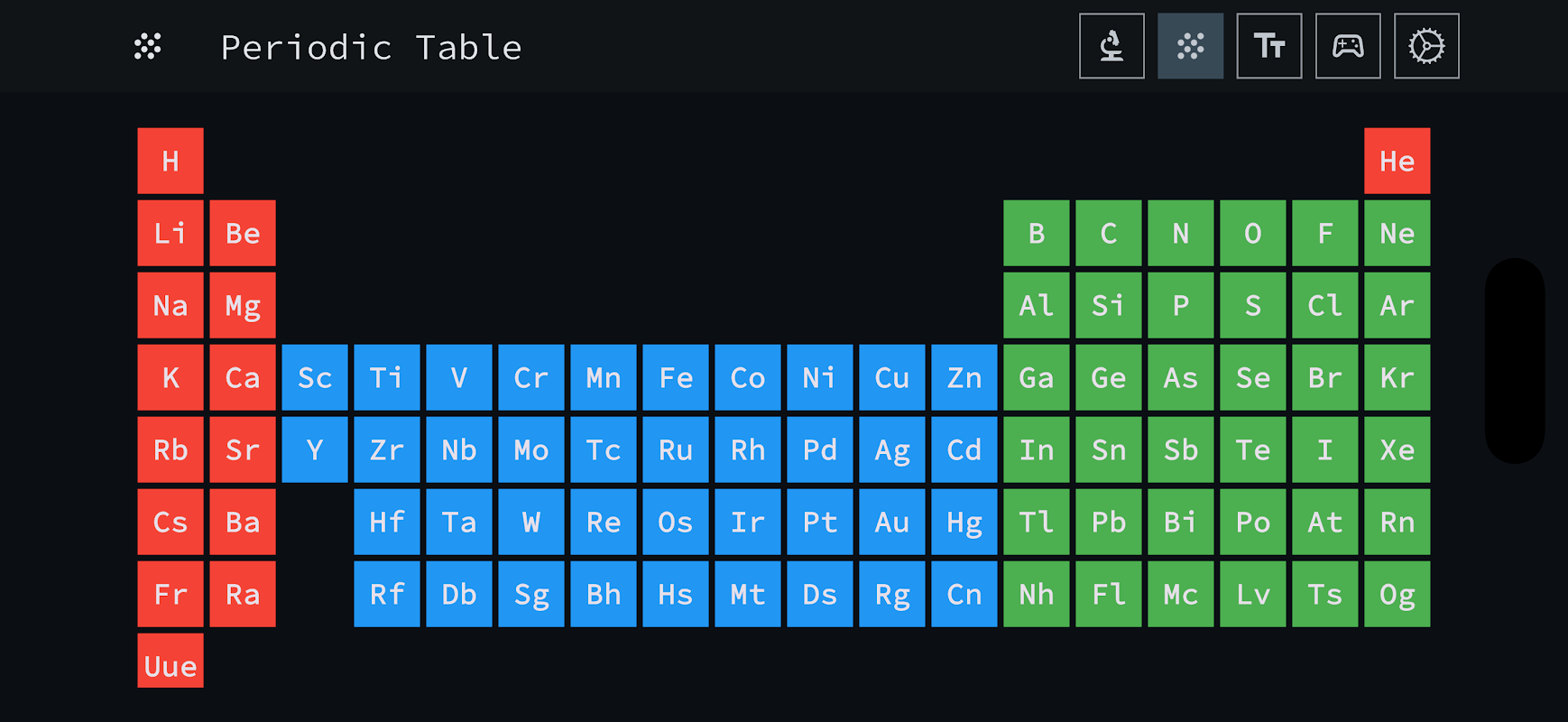Click the dotted logo beside the title
This screenshot has height=722, width=1568.
pos(148,47)
